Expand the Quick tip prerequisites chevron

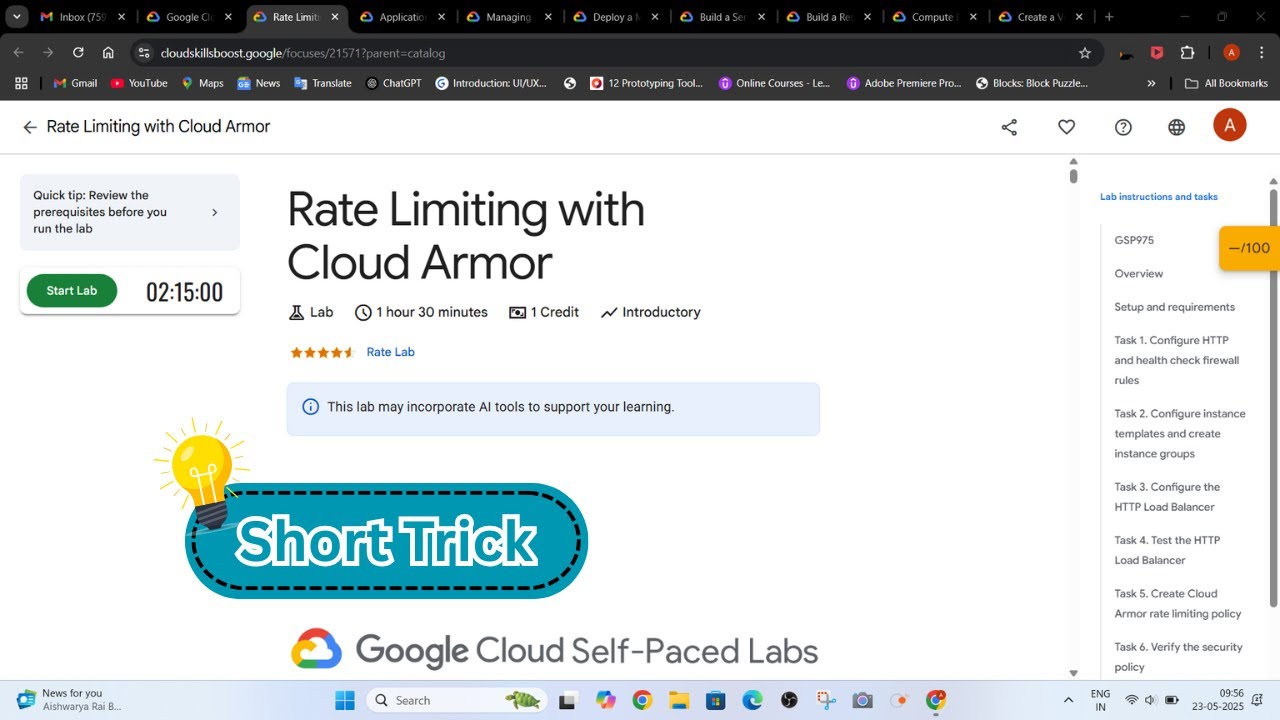coord(214,212)
